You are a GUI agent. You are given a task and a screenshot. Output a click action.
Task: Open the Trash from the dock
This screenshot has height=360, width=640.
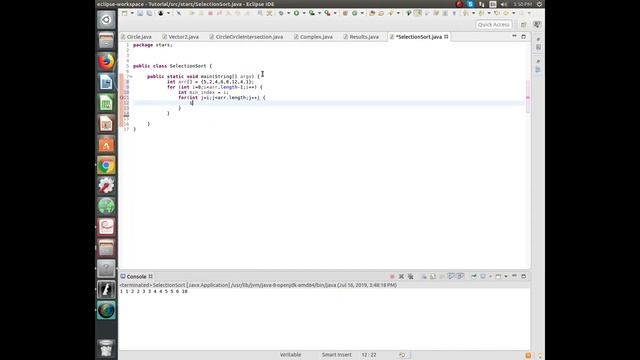coord(106,348)
